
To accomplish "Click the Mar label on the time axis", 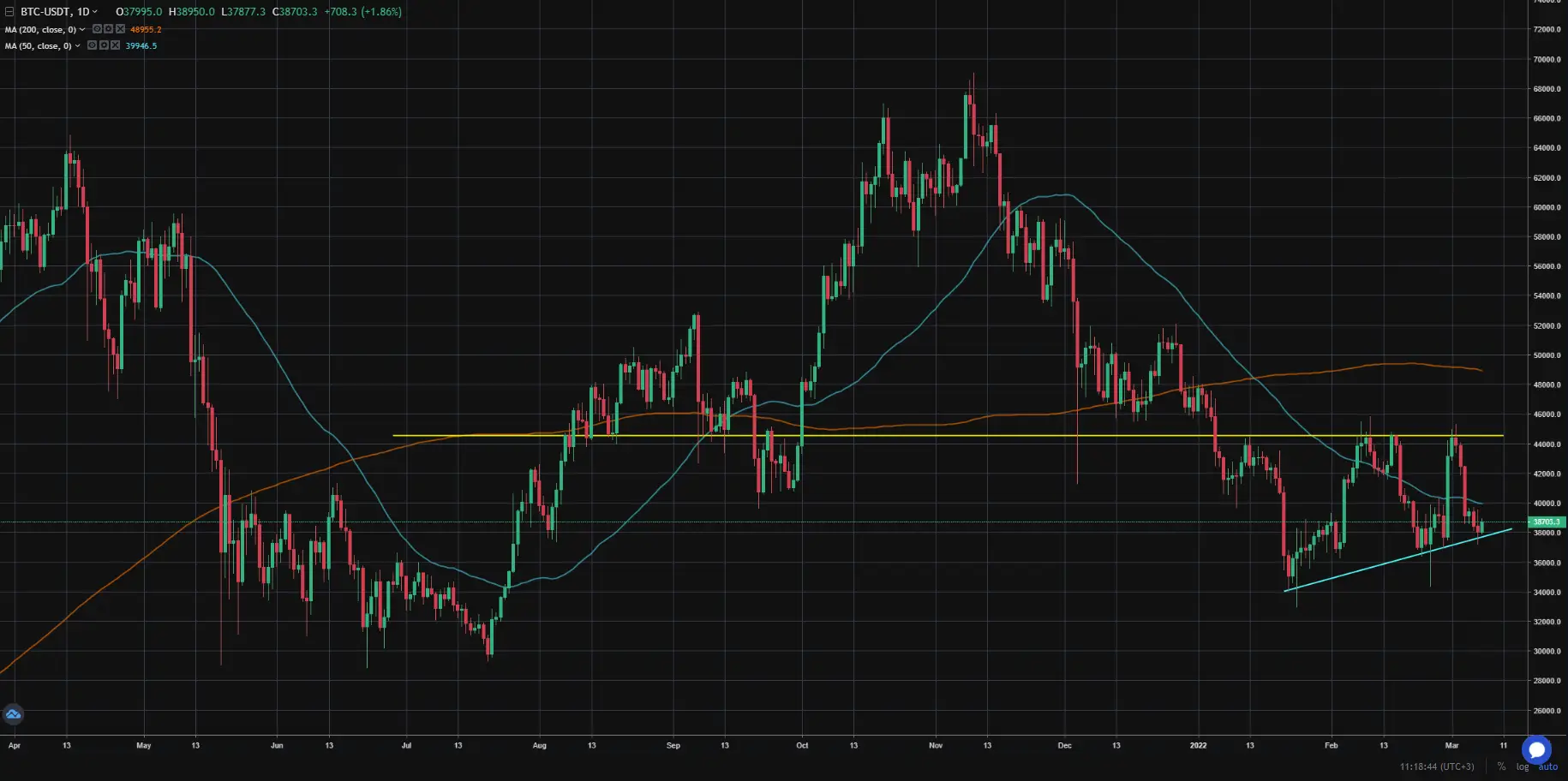I will (1451, 746).
